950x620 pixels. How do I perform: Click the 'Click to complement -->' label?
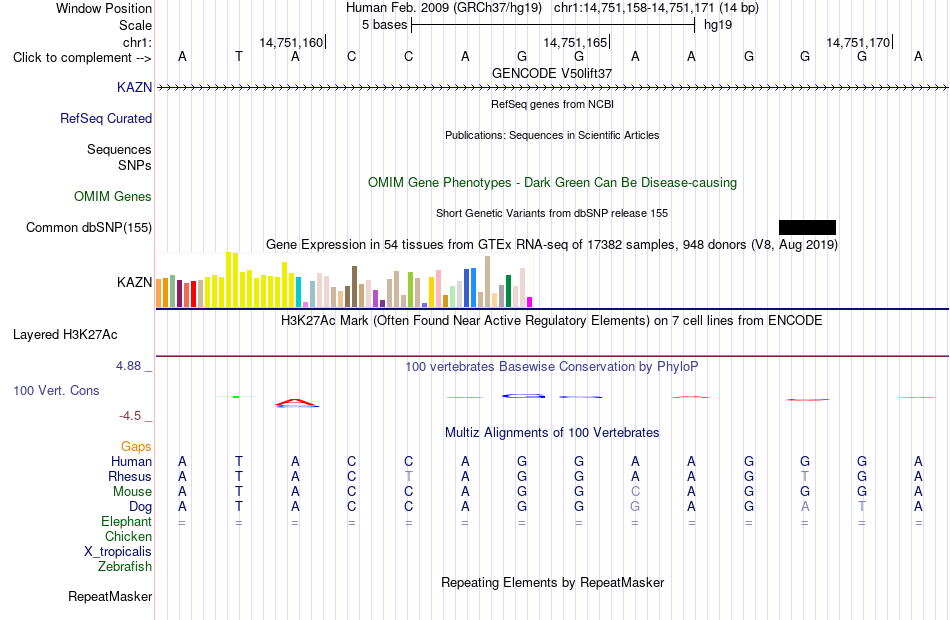click(x=82, y=58)
